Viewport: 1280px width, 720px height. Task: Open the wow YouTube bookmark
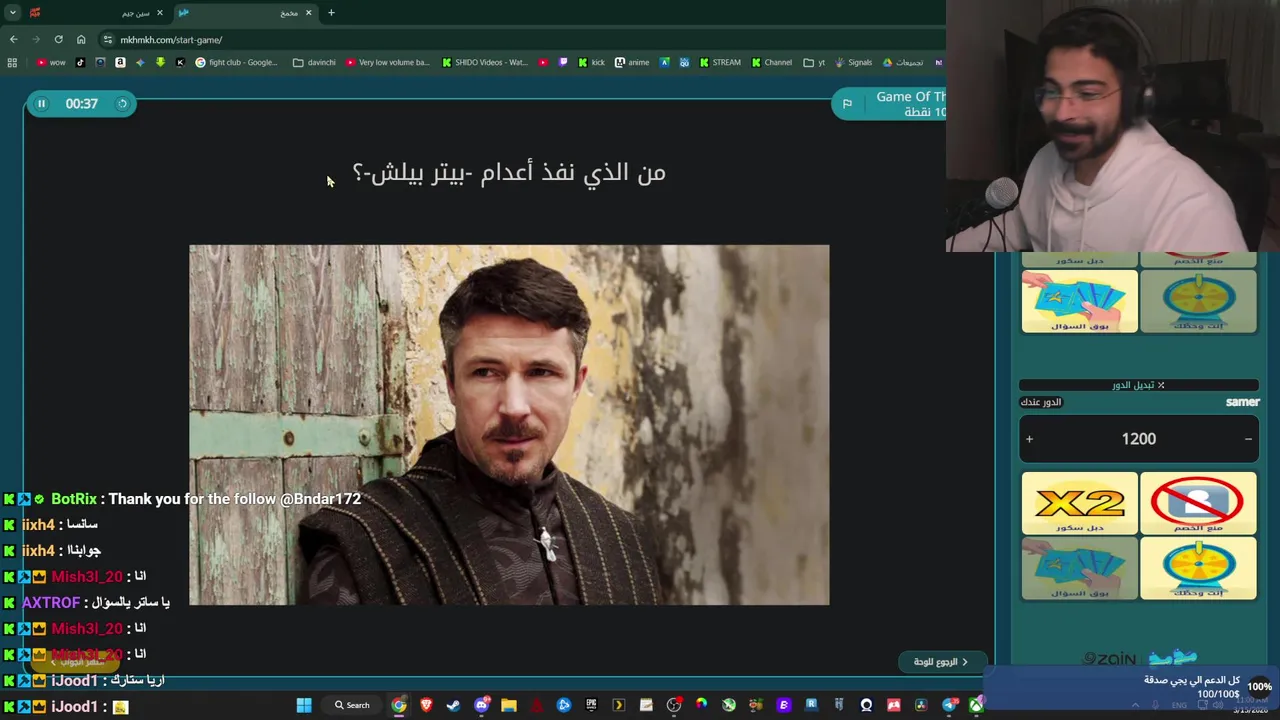point(51,63)
